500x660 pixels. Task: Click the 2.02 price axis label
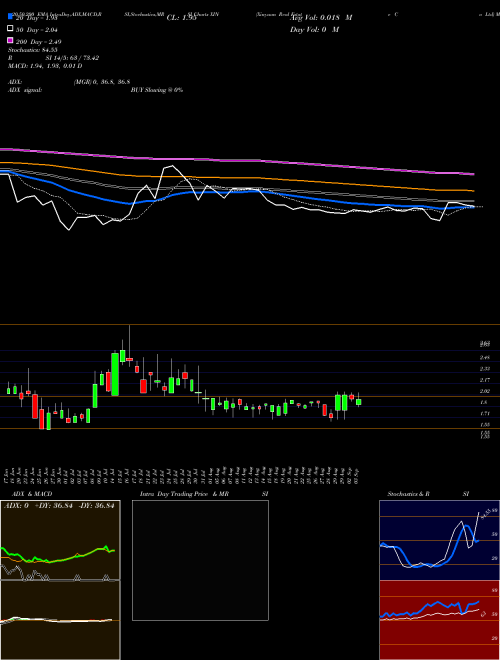(x=485, y=391)
